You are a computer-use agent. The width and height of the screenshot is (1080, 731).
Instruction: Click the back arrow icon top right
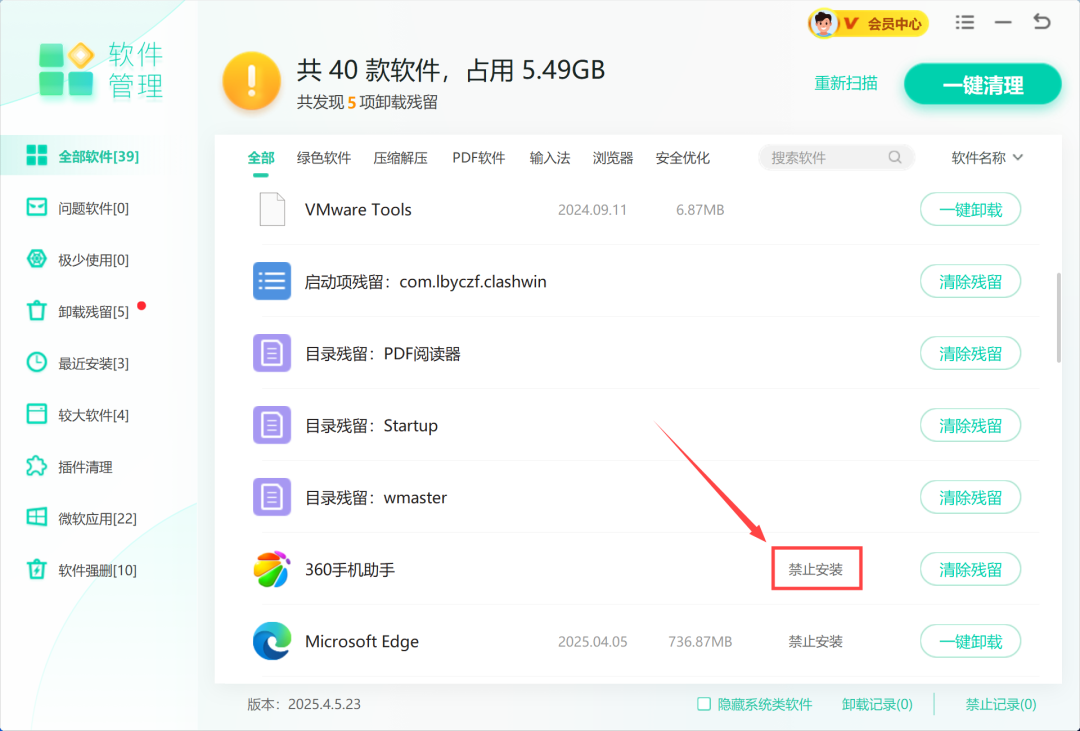coord(1041,22)
